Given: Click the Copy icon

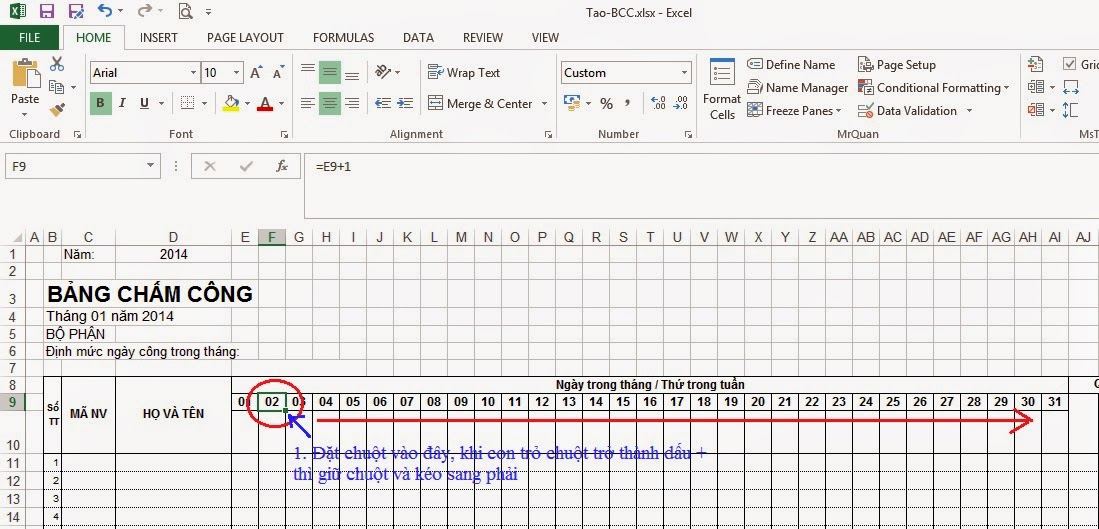Looking at the screenshot, I should (57, 87).
